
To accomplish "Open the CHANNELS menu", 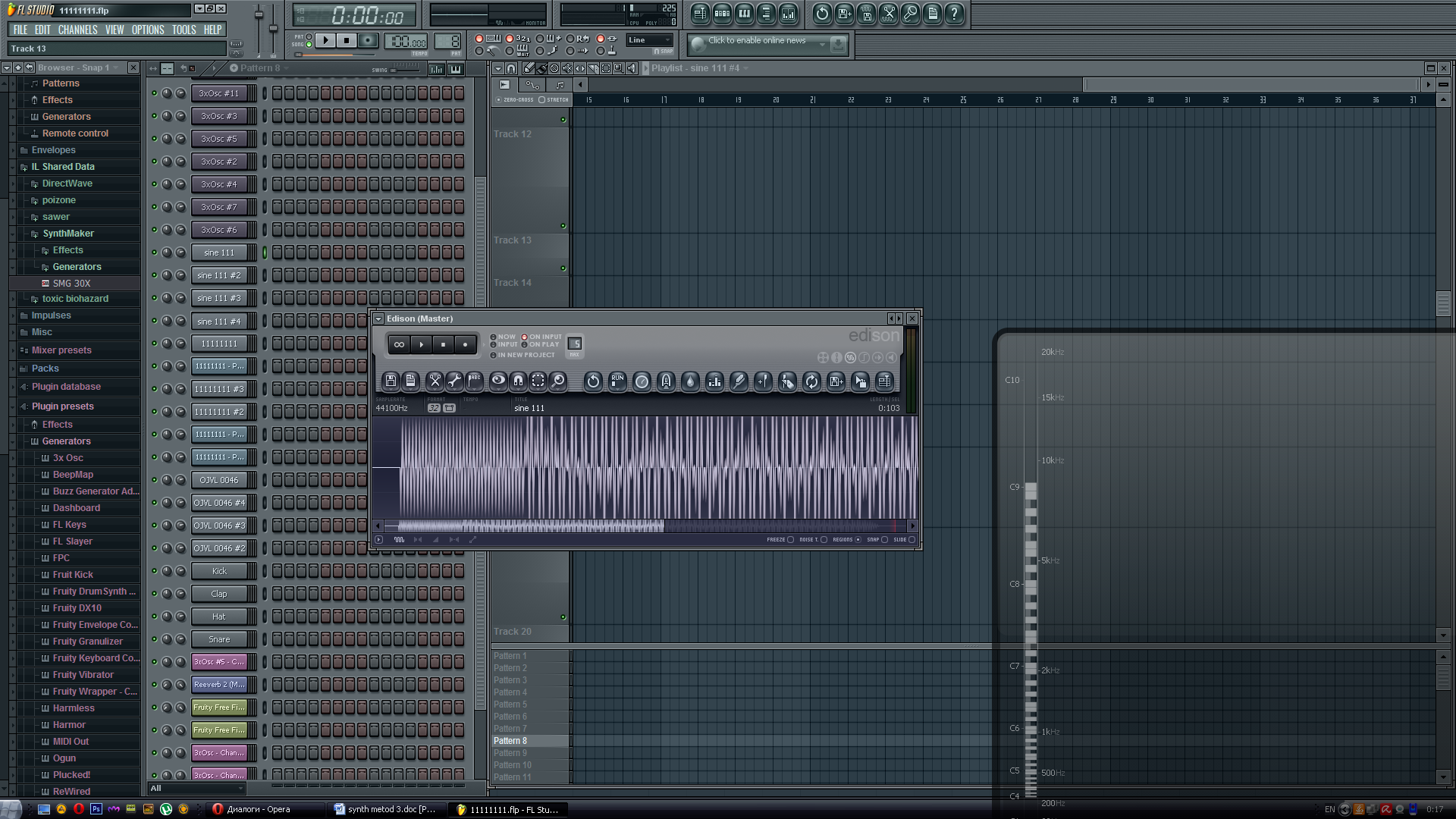I will tap(77, 30).
